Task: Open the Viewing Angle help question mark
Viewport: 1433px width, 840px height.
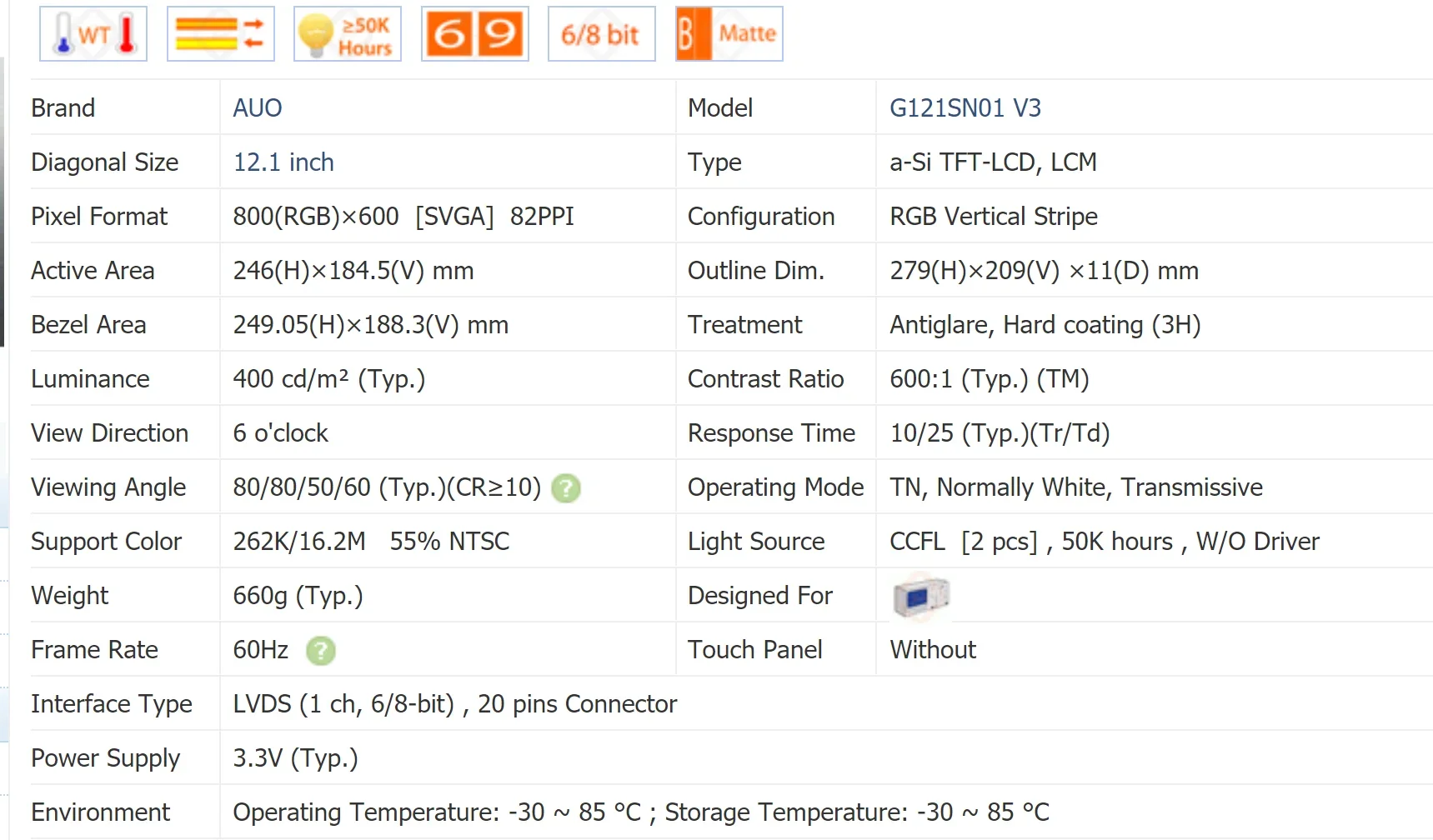Action: pos(567,488)
